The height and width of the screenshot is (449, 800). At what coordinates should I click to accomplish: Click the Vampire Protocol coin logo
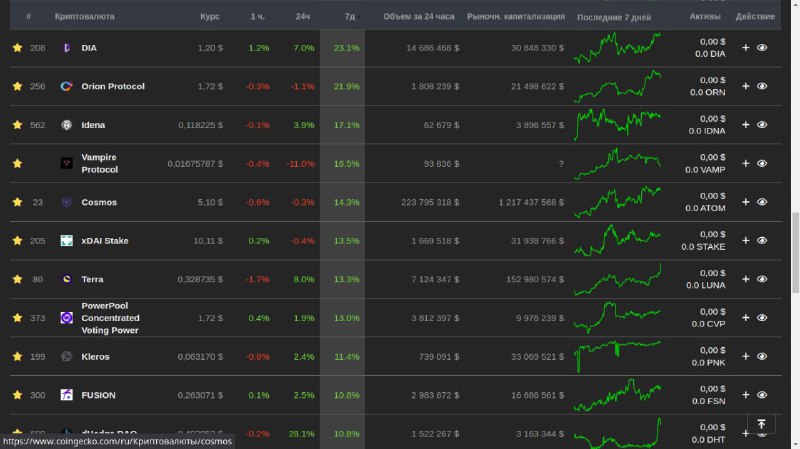pos(66,163)
